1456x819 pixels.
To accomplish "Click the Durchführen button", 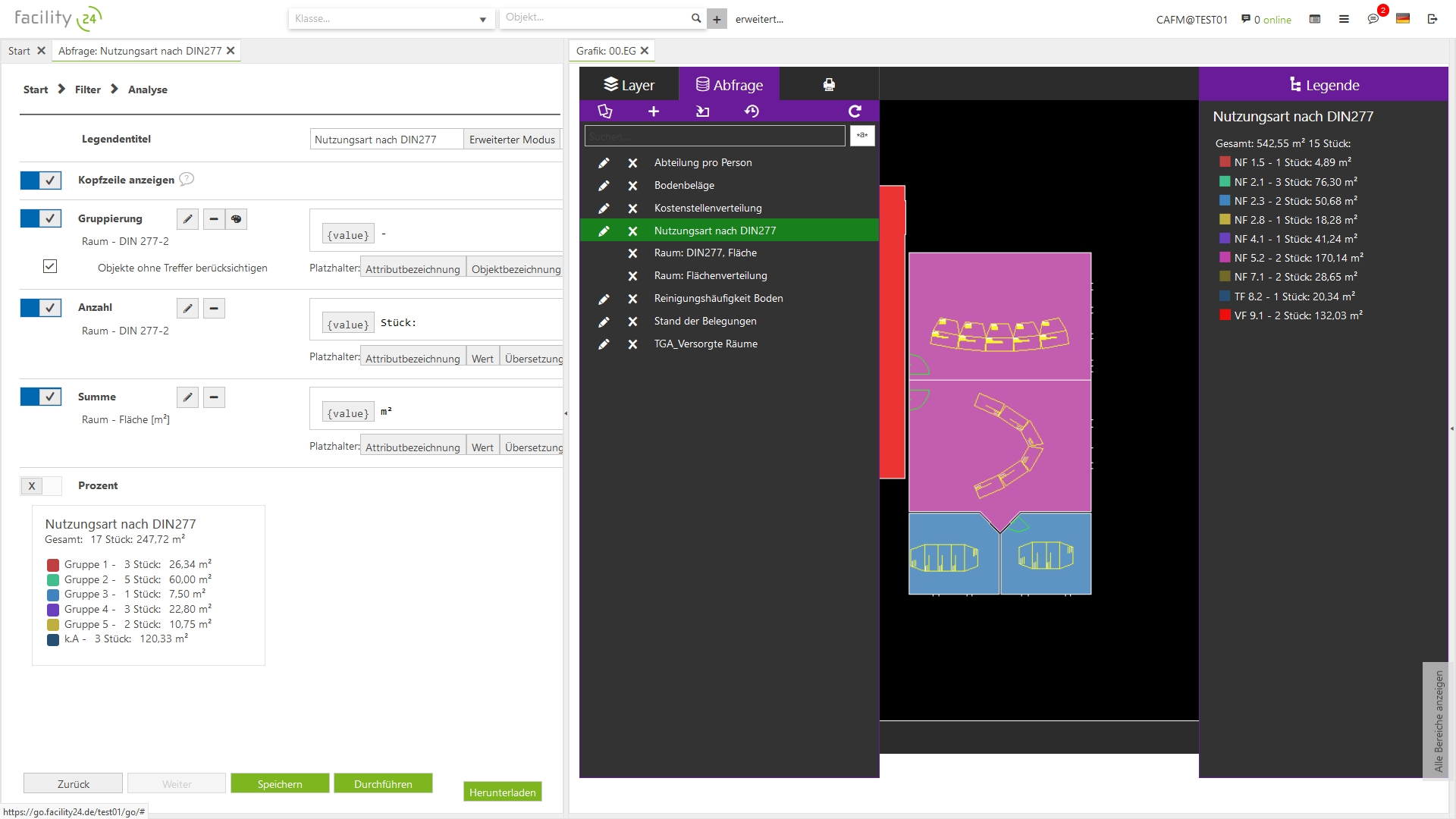I will (383, 784).
